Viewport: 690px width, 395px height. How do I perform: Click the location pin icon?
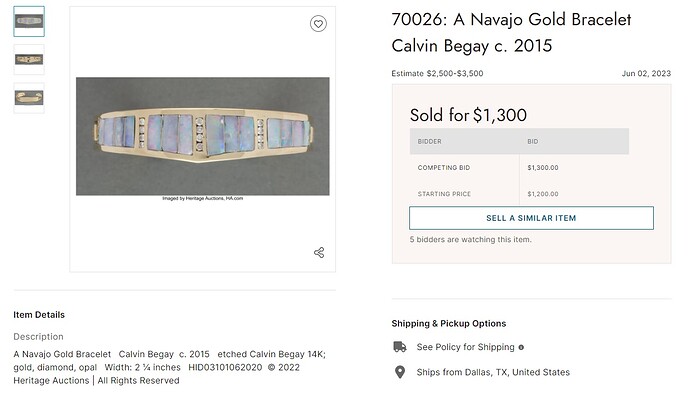[x=400, y=372]
